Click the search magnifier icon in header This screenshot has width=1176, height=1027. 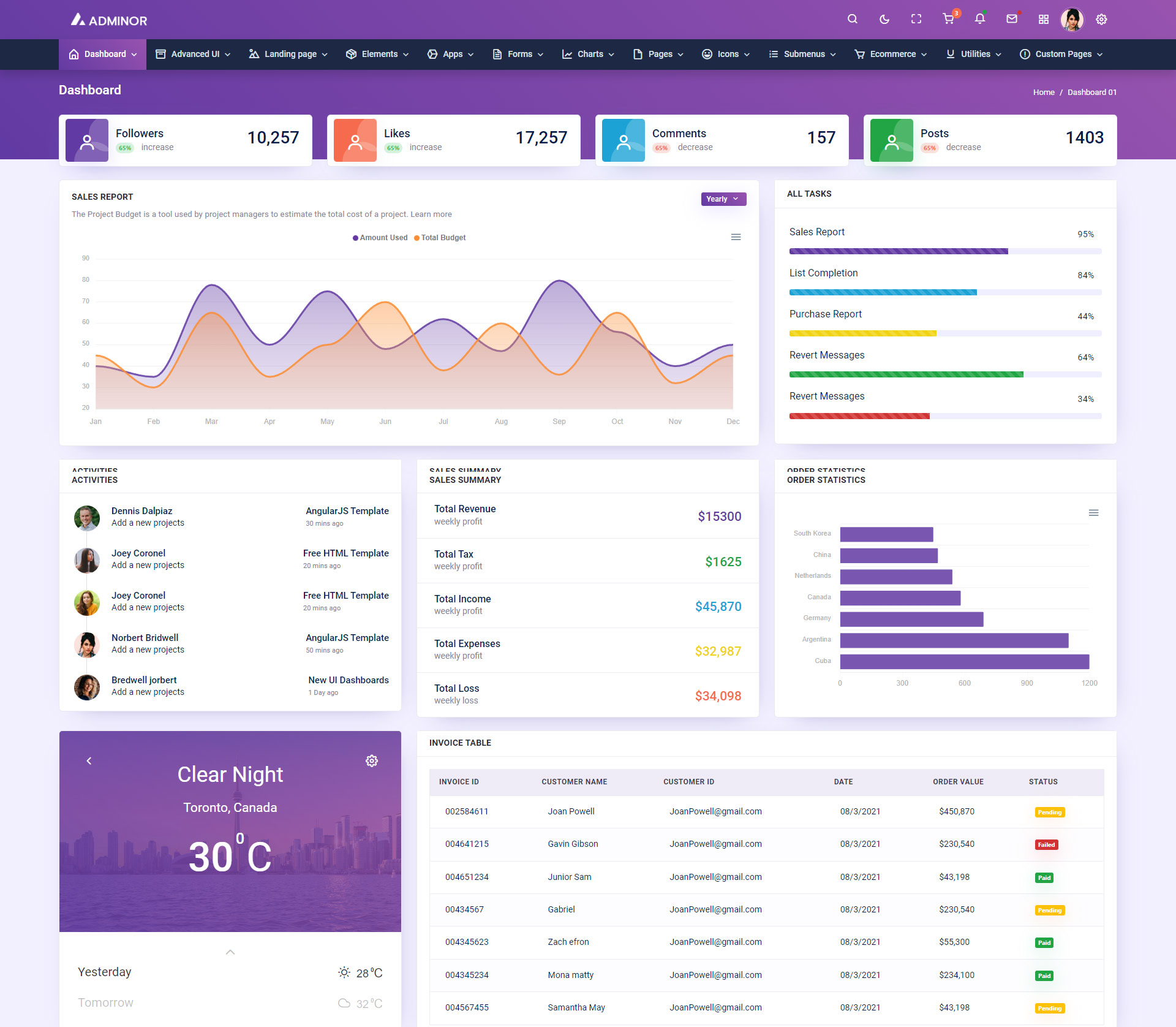(852, 19)
